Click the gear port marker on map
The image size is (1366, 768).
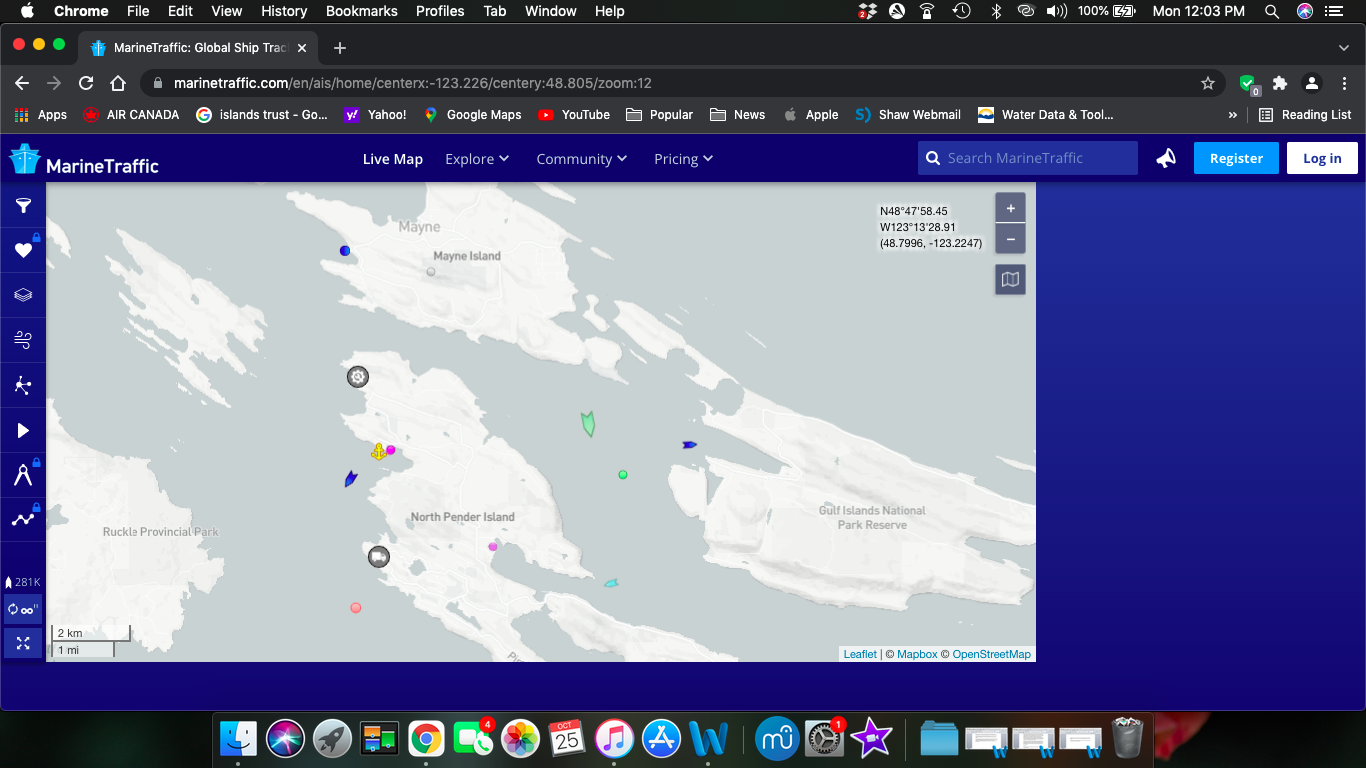[358, 377]
